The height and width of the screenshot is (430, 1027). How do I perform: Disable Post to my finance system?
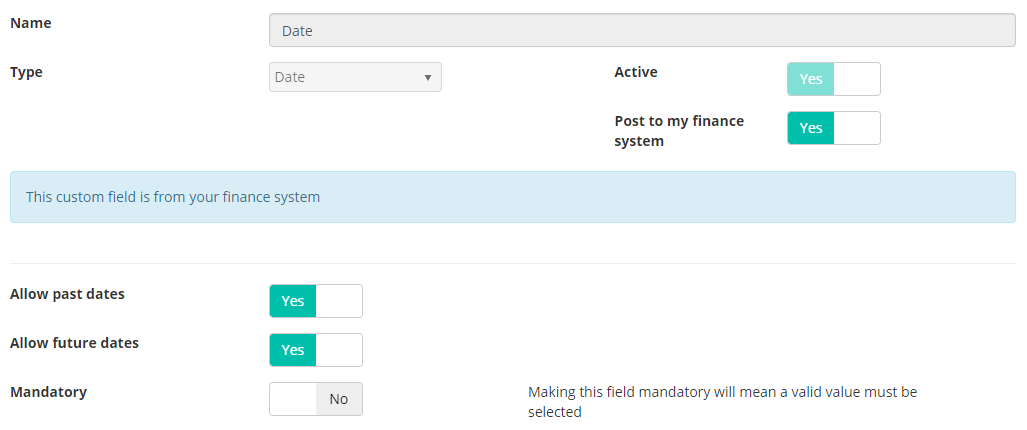834,128
